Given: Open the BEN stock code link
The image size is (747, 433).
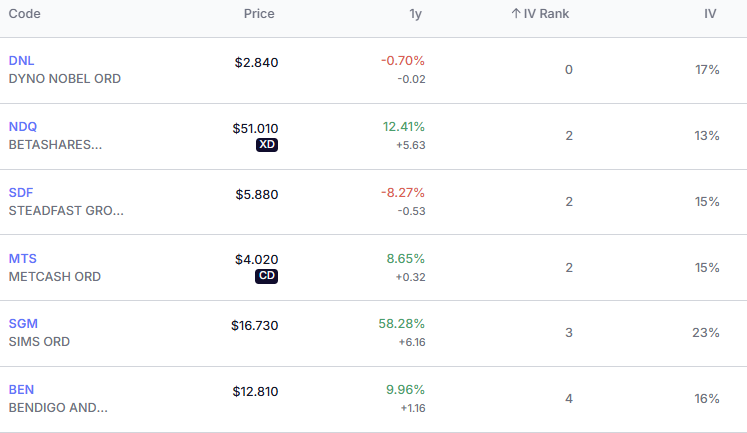Looking at the screenshot, I should 21,389.
